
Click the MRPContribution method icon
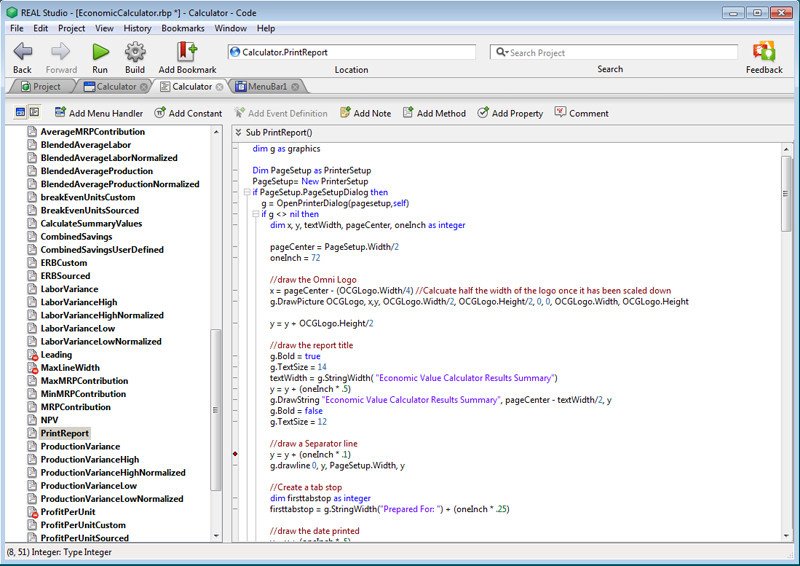[32, 407]
